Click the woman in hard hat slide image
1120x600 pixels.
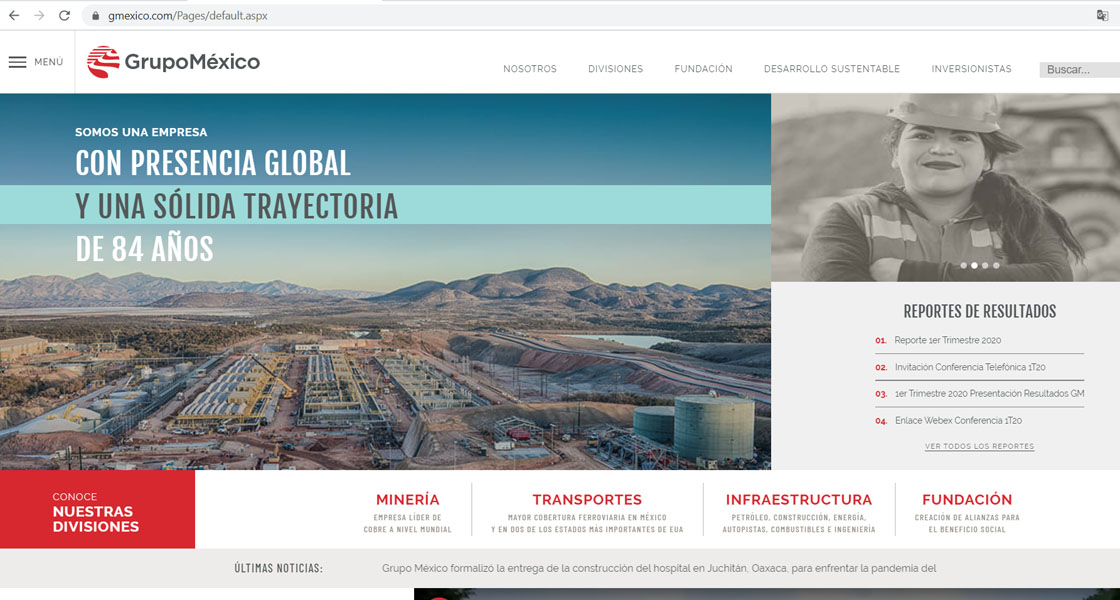[x=946, y=187]
